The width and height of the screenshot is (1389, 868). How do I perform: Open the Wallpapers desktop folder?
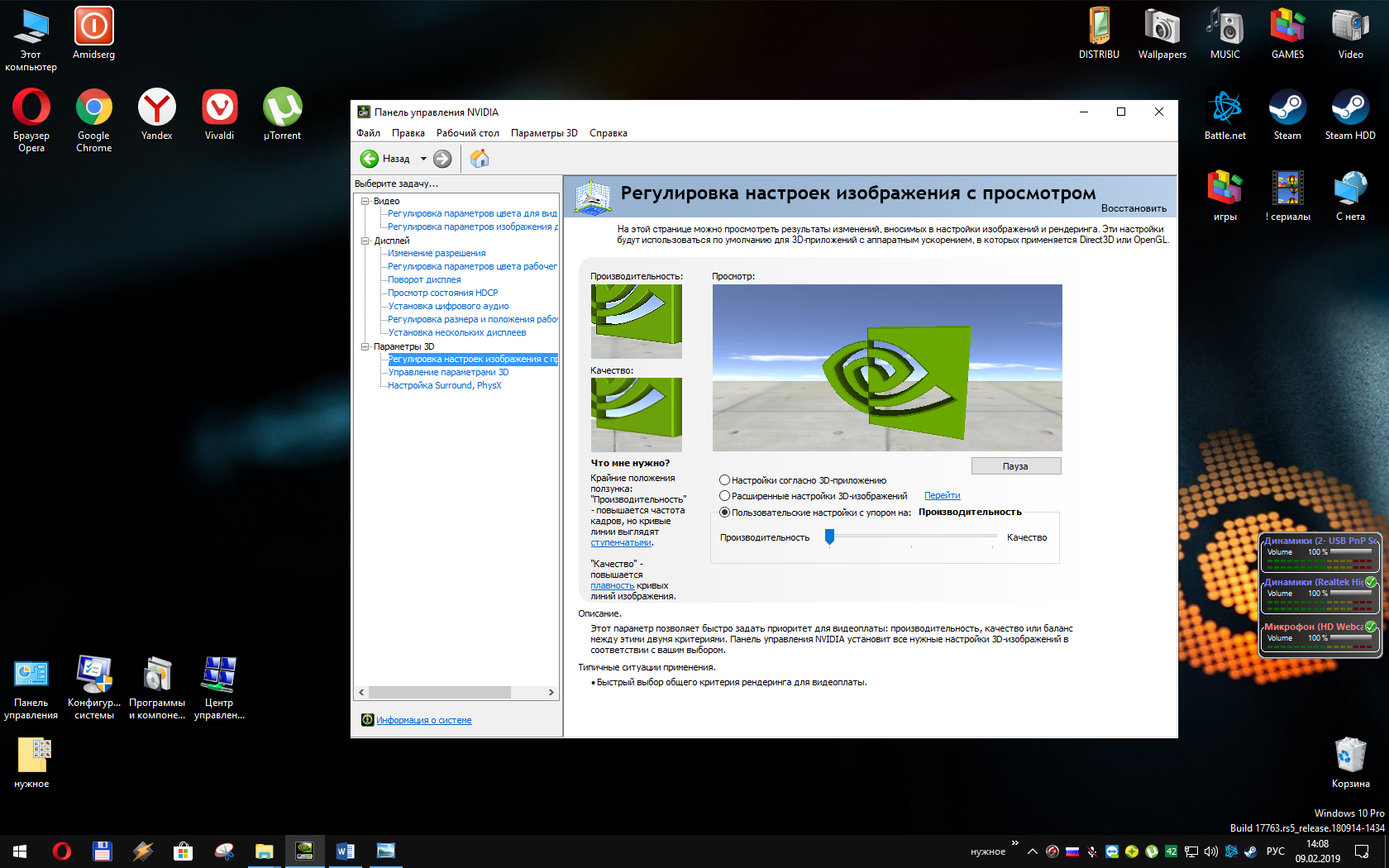[x=1162, y=33]
